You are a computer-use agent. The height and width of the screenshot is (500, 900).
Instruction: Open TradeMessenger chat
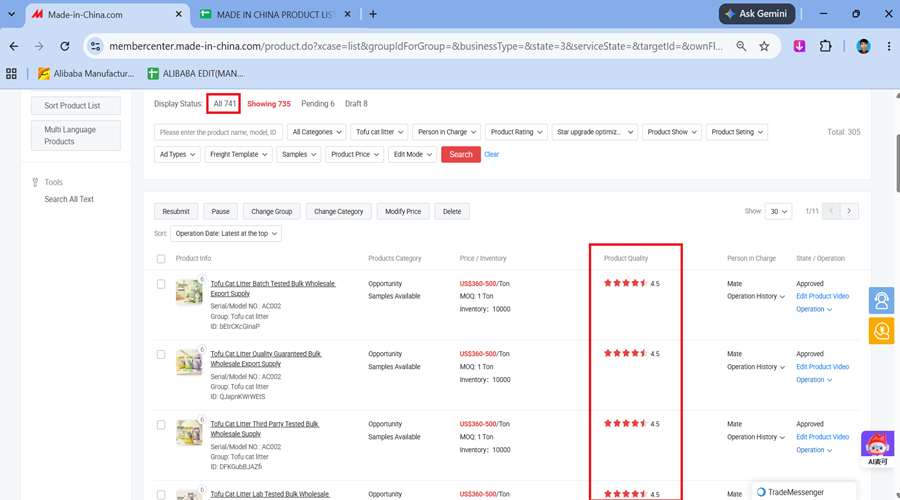coord(804,492)
